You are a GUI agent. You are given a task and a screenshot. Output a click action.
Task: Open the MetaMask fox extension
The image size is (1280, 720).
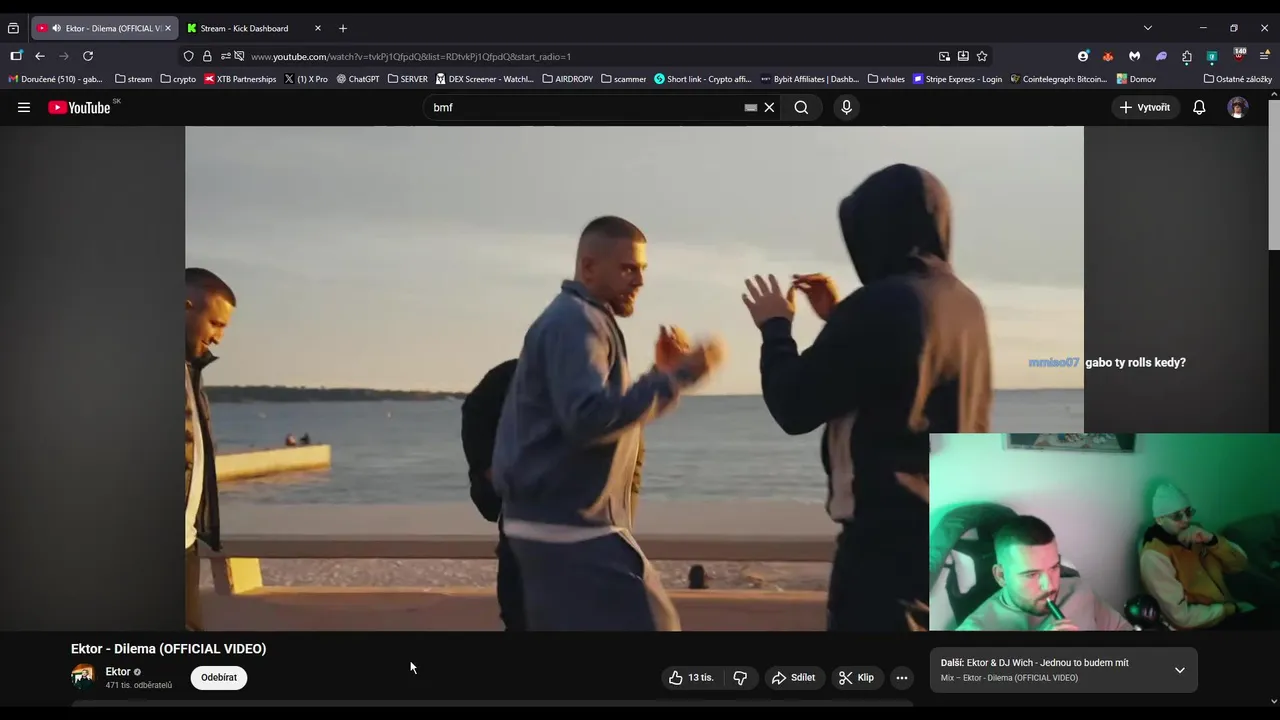(x=1108, y=56)
